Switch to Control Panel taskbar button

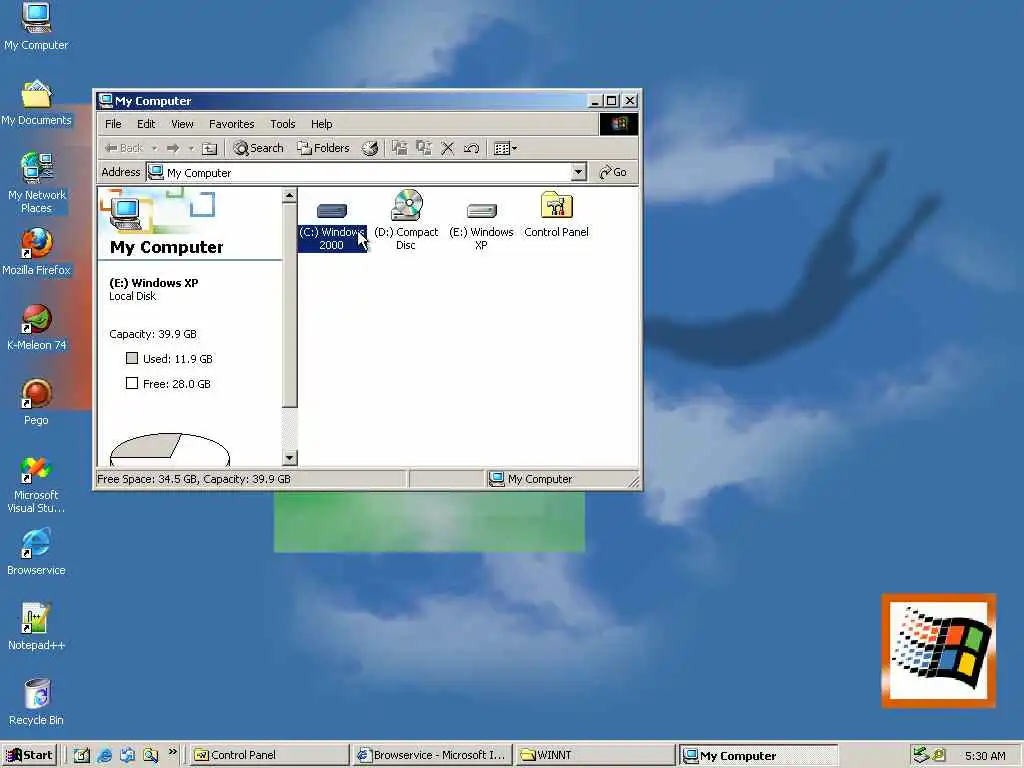[268, 755]
